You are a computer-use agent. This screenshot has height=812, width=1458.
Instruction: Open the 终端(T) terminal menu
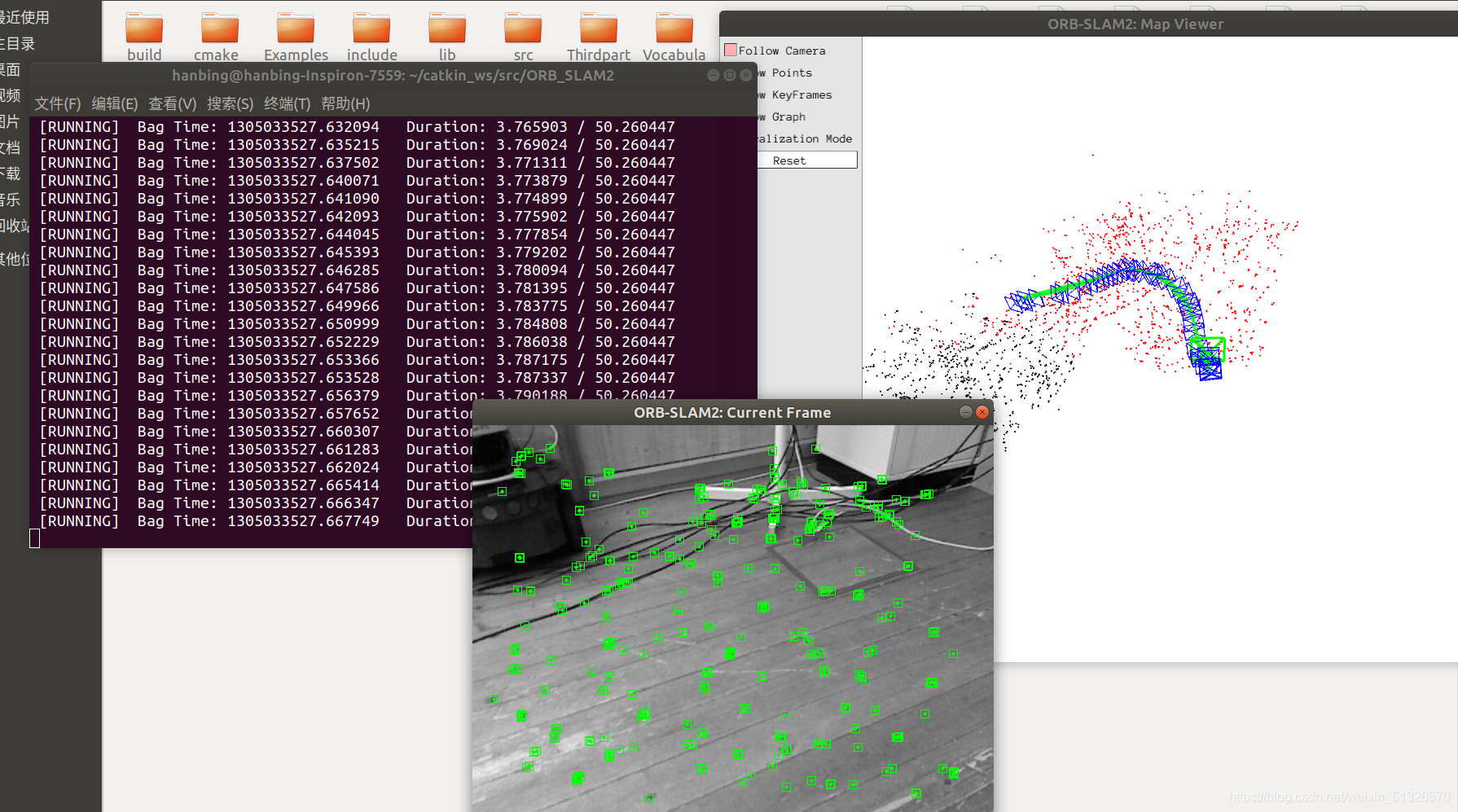pyautogui.click(x=288, y=103)
